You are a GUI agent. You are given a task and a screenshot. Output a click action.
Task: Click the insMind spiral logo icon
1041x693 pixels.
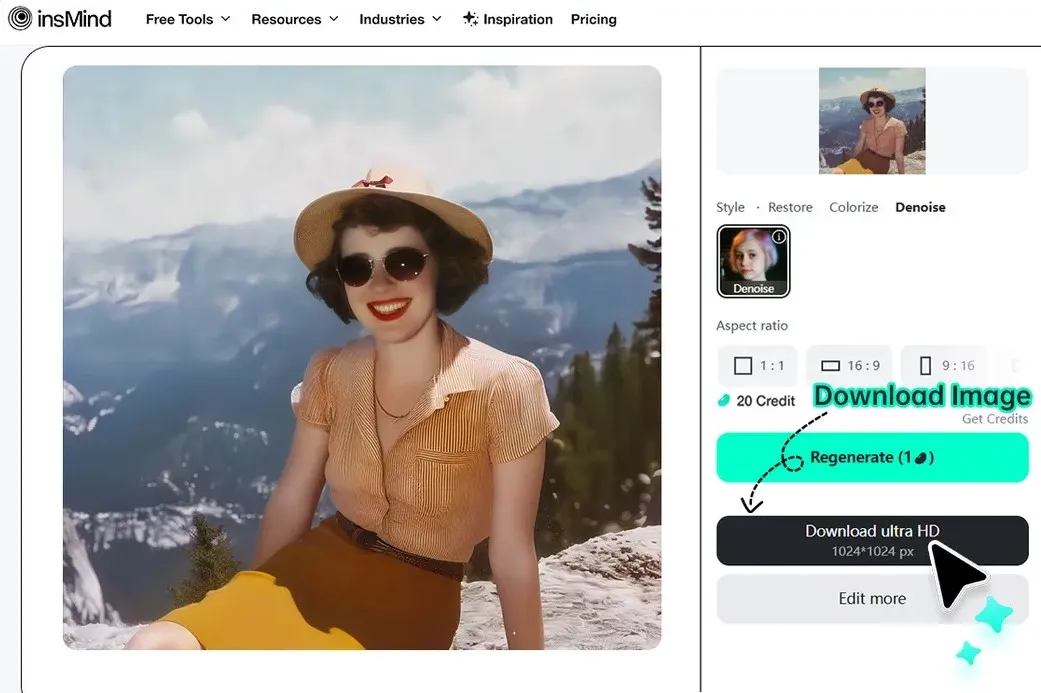20,18
